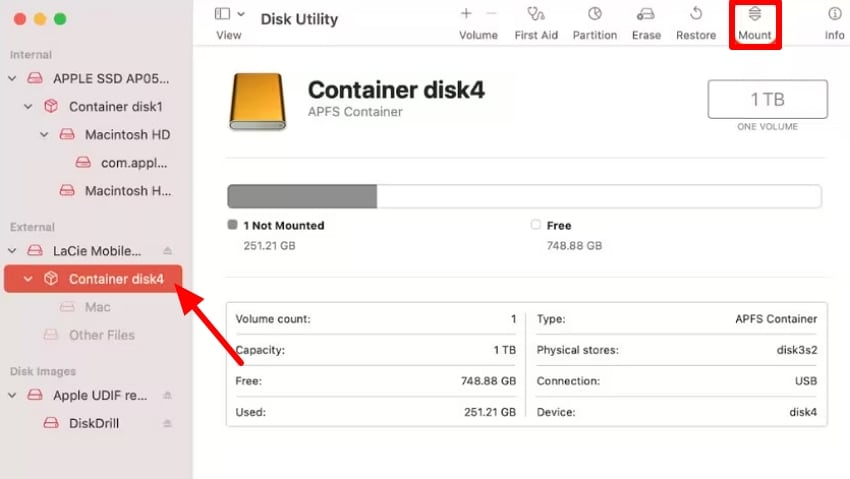Open the Partition tool
This screenshot has height=479, width=850.
pos(594,15)
